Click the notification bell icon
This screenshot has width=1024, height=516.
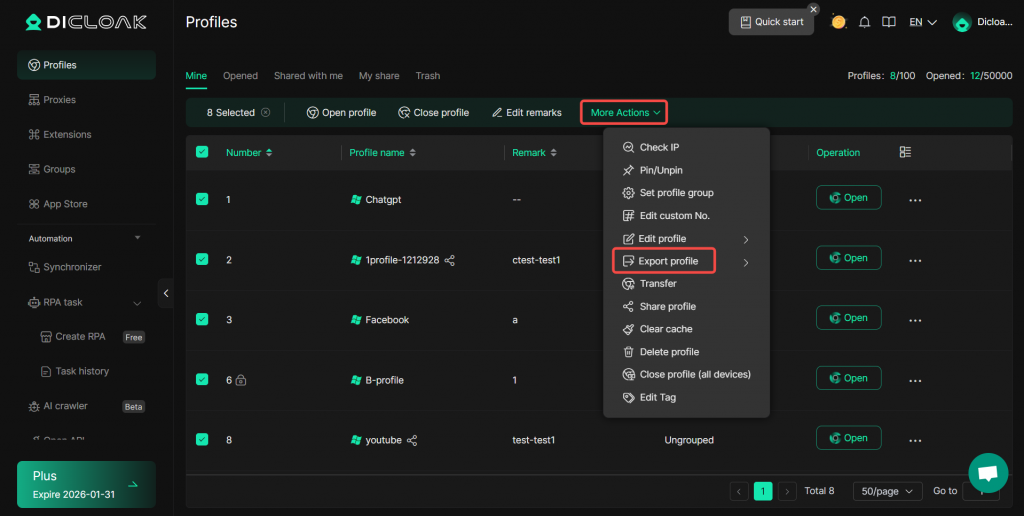[x=864, y=22]
